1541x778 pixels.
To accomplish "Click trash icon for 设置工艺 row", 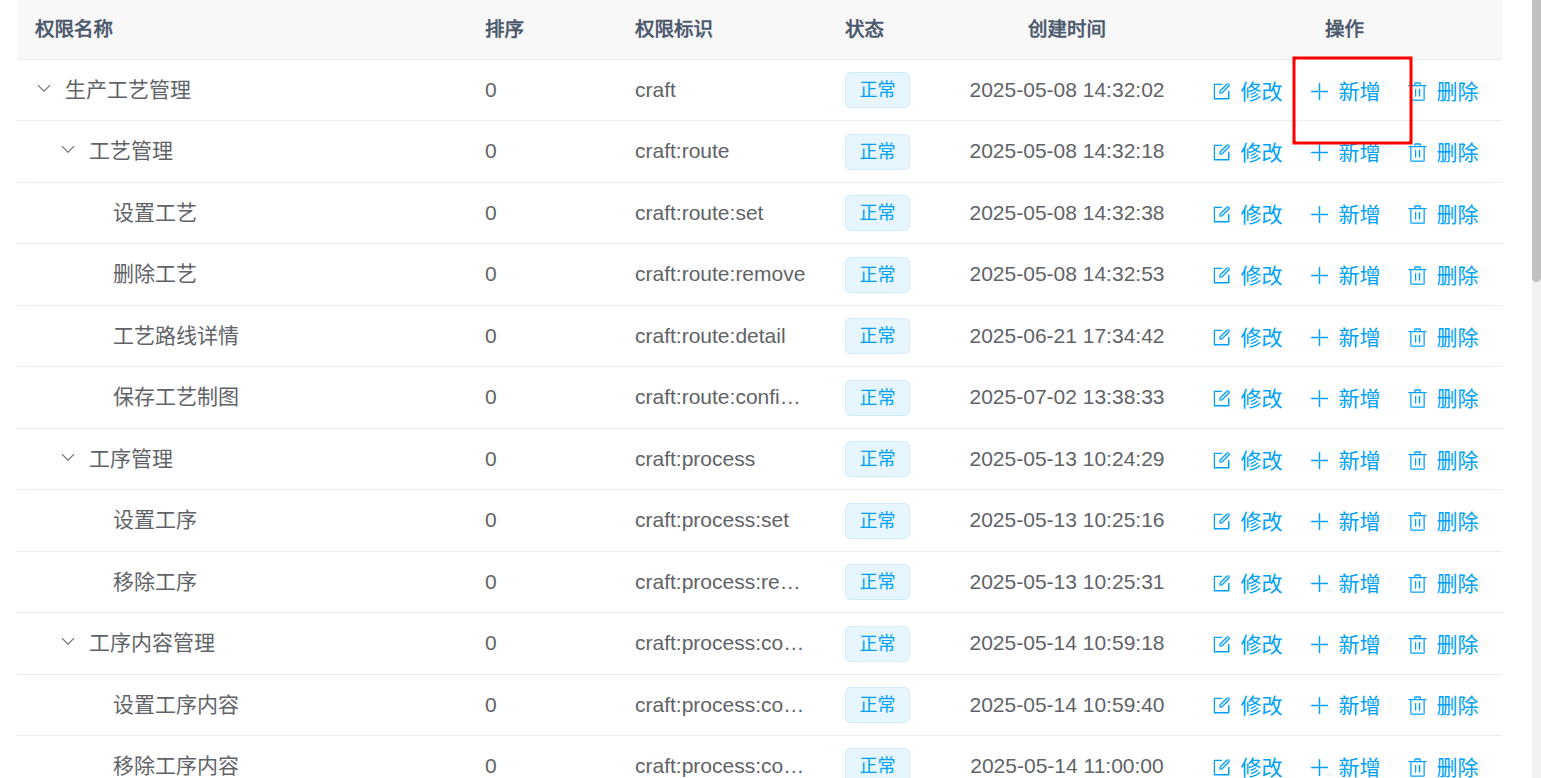I will coord(1417,215).
